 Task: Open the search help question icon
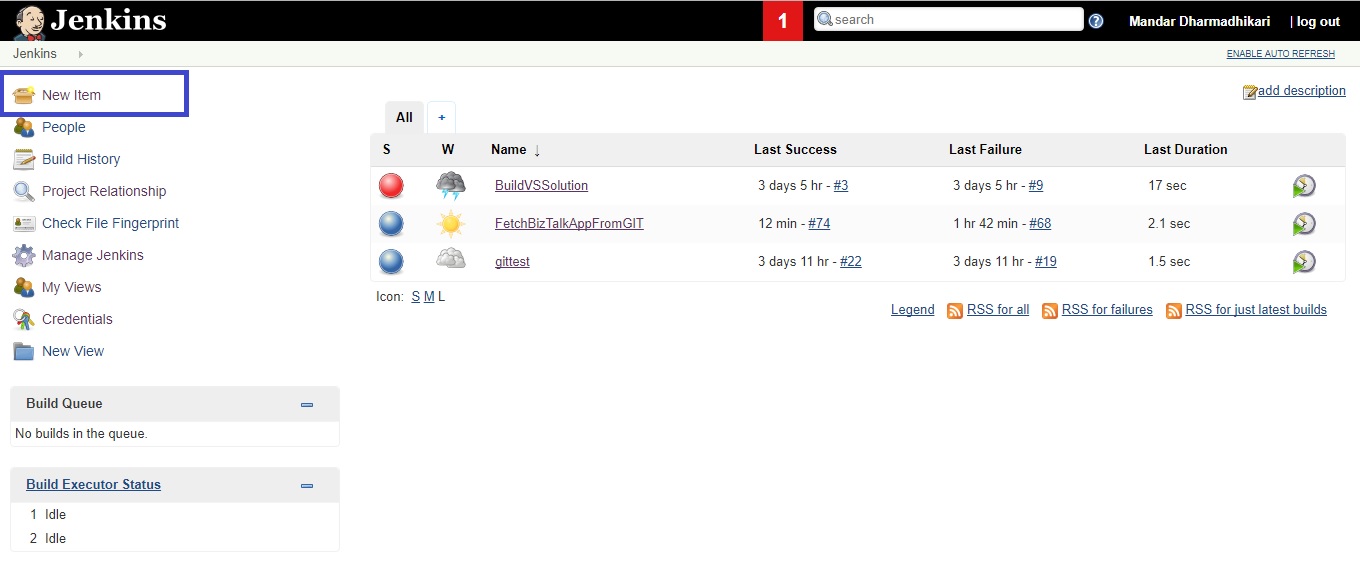pyautogui.click(x=1096, y=21)
